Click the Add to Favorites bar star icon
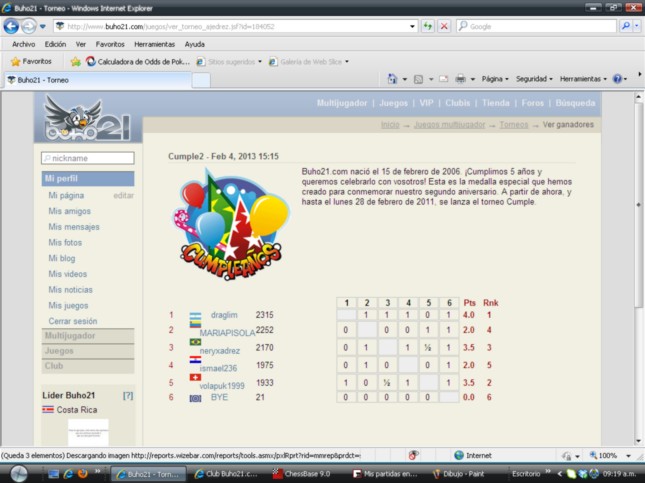The image size is (645, 483). pyautogui.click(x=75, y=62)
